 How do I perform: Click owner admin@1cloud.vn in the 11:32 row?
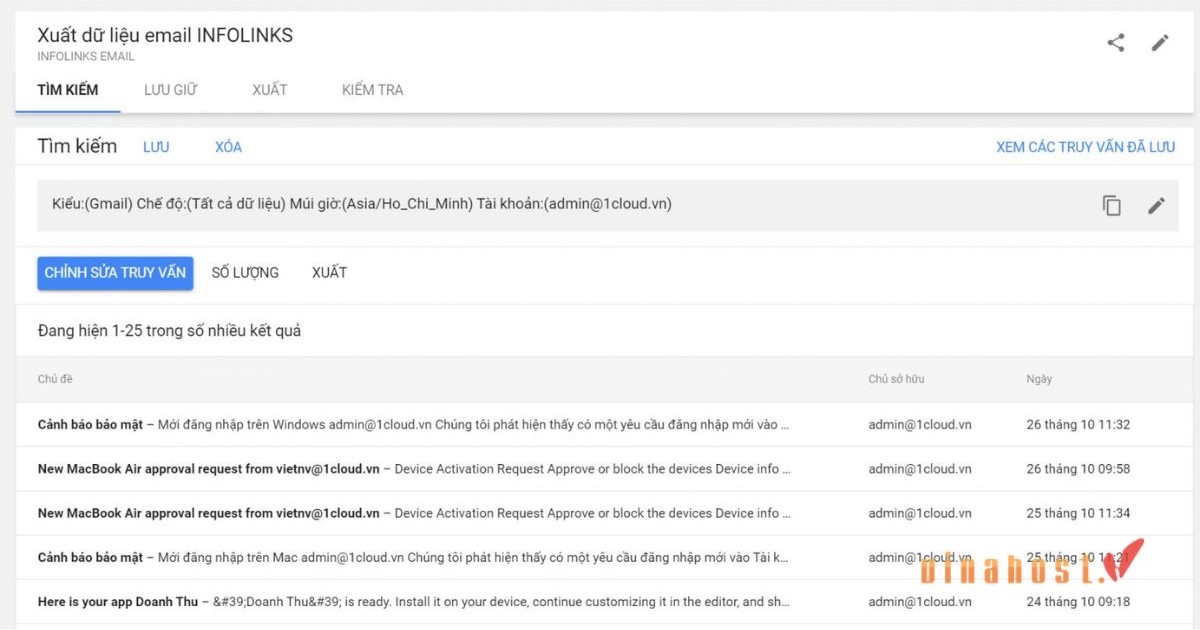click(x=920, y=425)
